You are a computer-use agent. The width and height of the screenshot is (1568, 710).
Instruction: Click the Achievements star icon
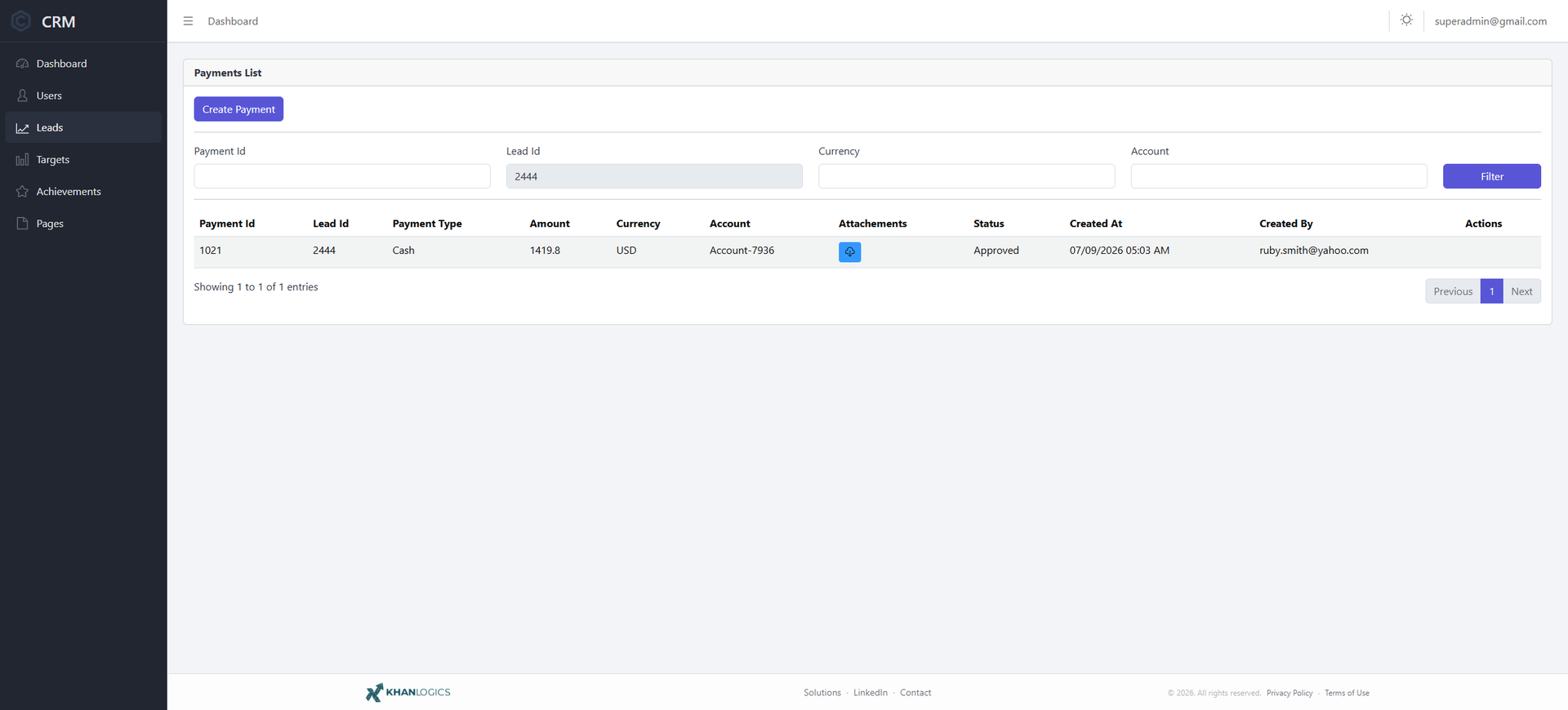tap(22, 192)
